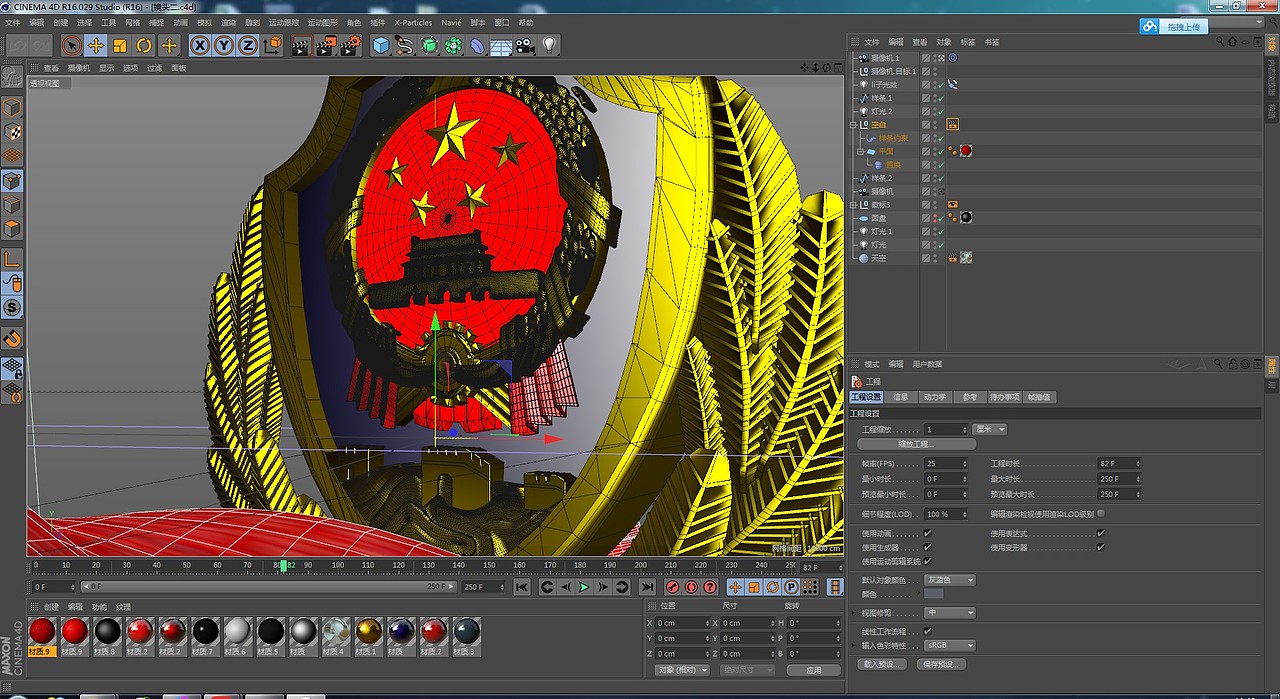
Task: Toggle LOD render level checkbox
Action: click(1100, 514)
